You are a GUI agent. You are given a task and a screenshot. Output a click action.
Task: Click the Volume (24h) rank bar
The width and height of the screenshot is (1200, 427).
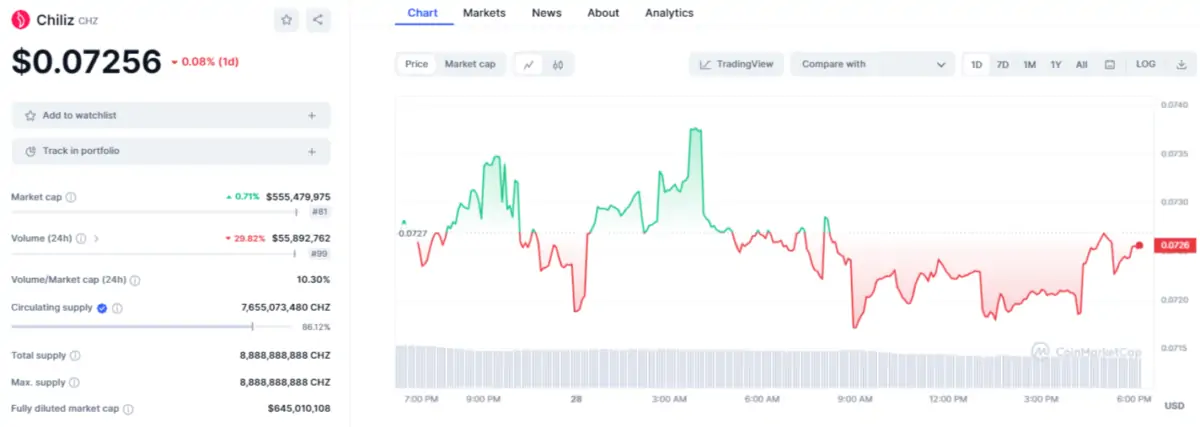(x=154, y=254)
